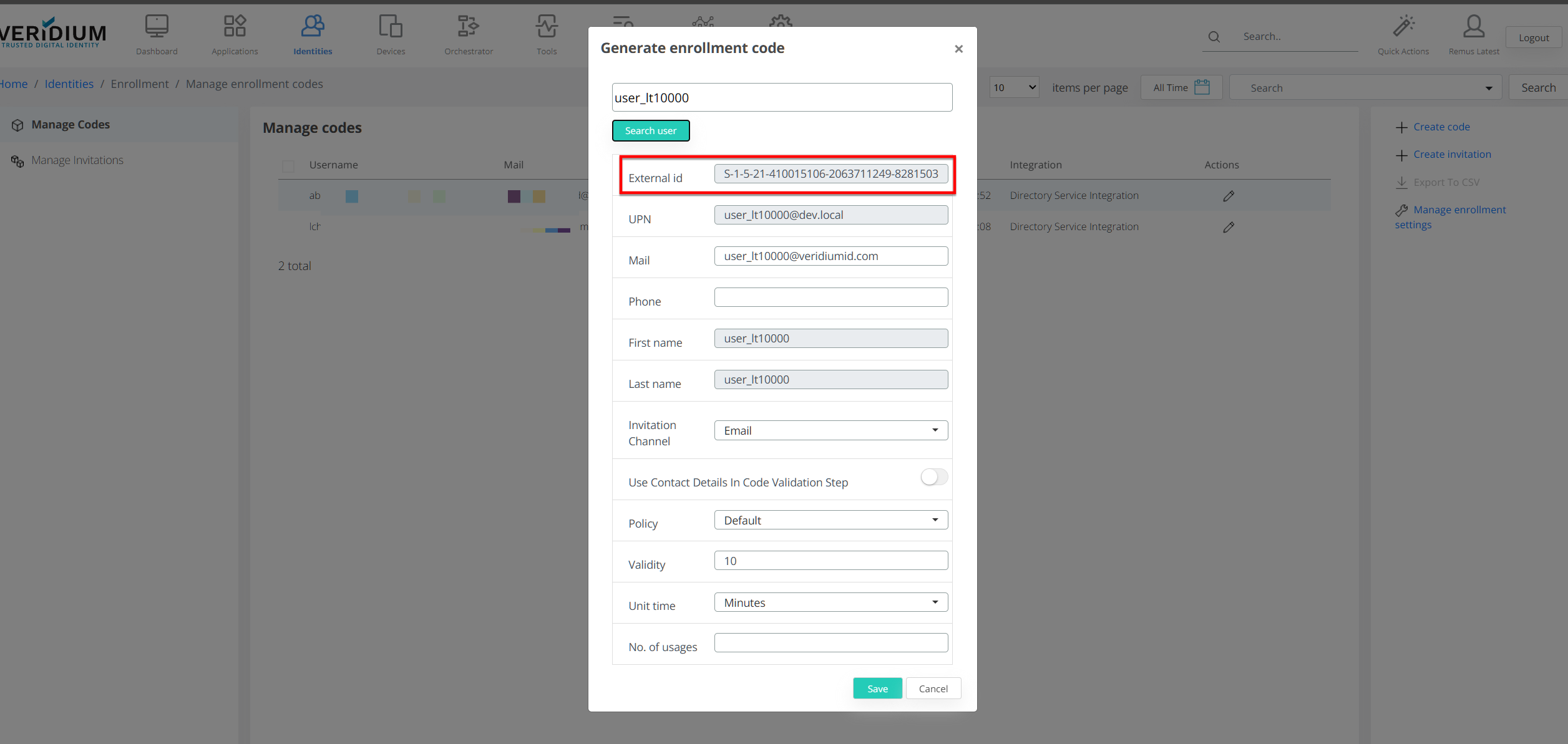Screen dimensions: 1568x744
Task: Click Save in the enrollment dialog
Action: pos(877,688)
